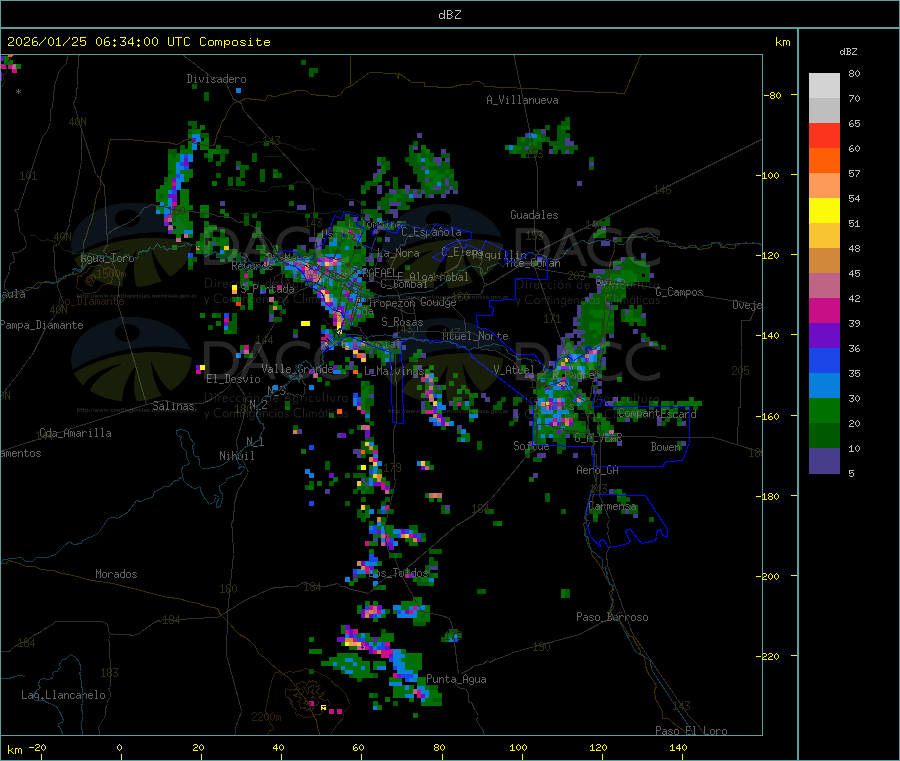Click the A_Villanueva map label
This screenshot has height=761, width=900.
point(522,100)
